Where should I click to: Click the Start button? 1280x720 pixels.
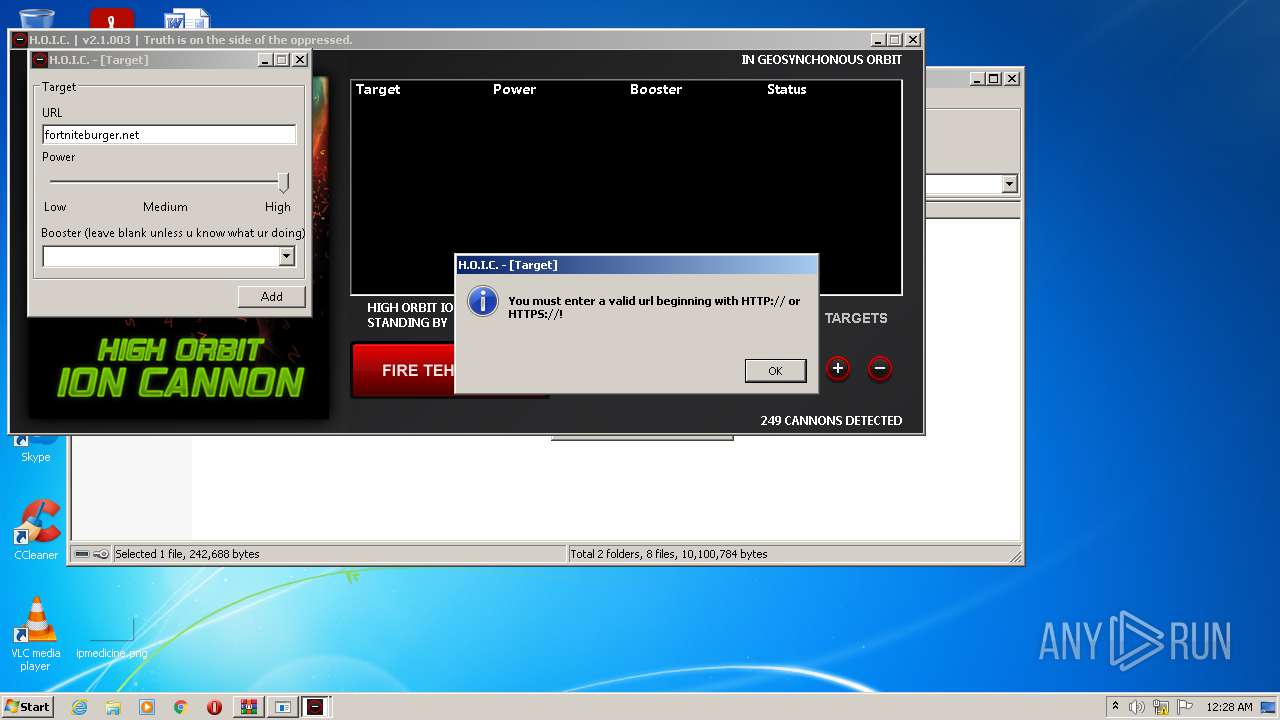point(28,707)
